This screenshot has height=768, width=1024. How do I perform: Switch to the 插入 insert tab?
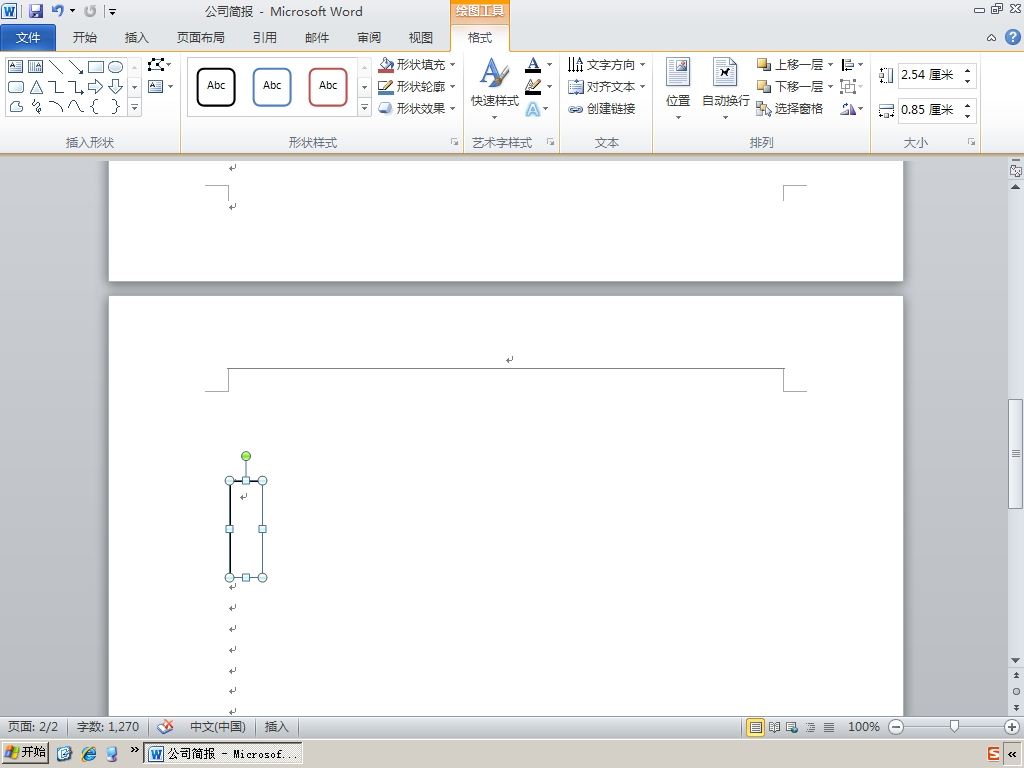click(x=136, y=38)
